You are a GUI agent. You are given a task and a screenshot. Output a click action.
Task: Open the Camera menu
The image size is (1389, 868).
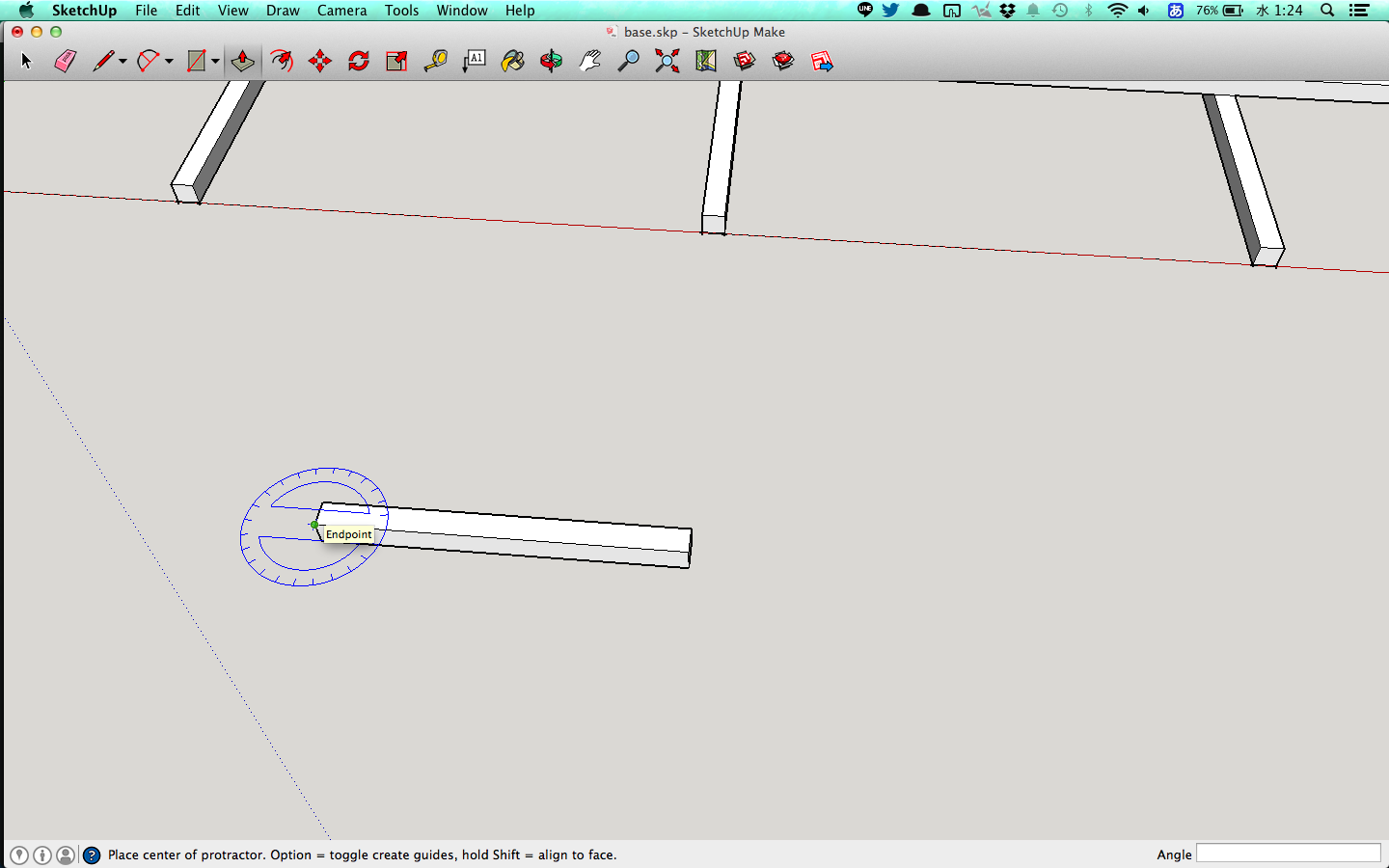341,11
